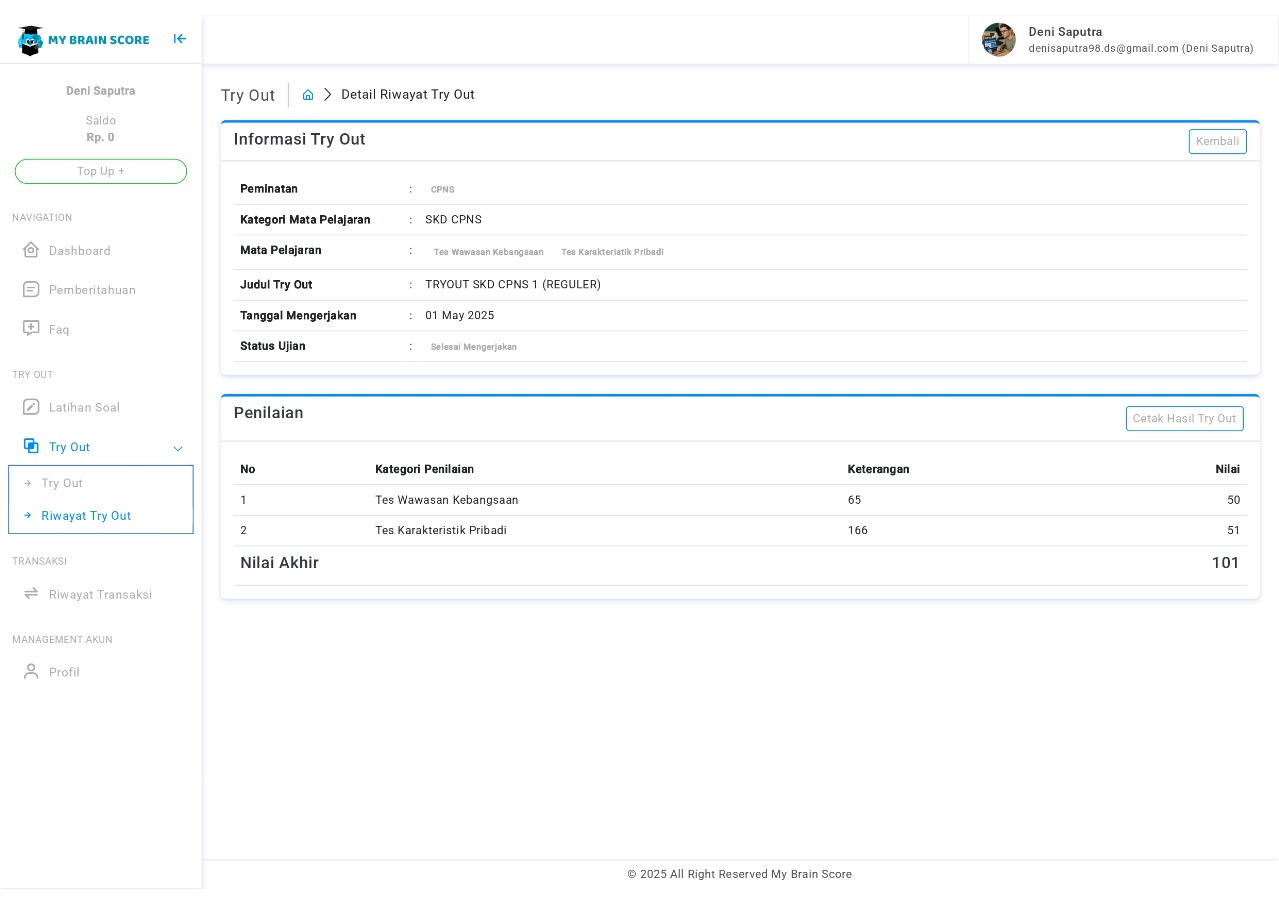Image resolution: width=1279 pixels, height=904 pixels.
Task: Open Faq via its sidebar icon
Action: pos(30,329)
